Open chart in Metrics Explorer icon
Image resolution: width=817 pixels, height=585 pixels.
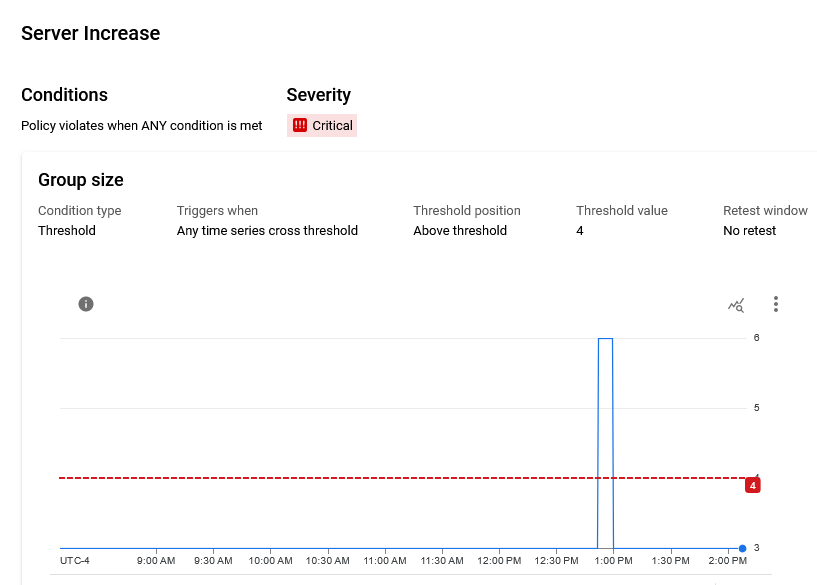(736, 305)
